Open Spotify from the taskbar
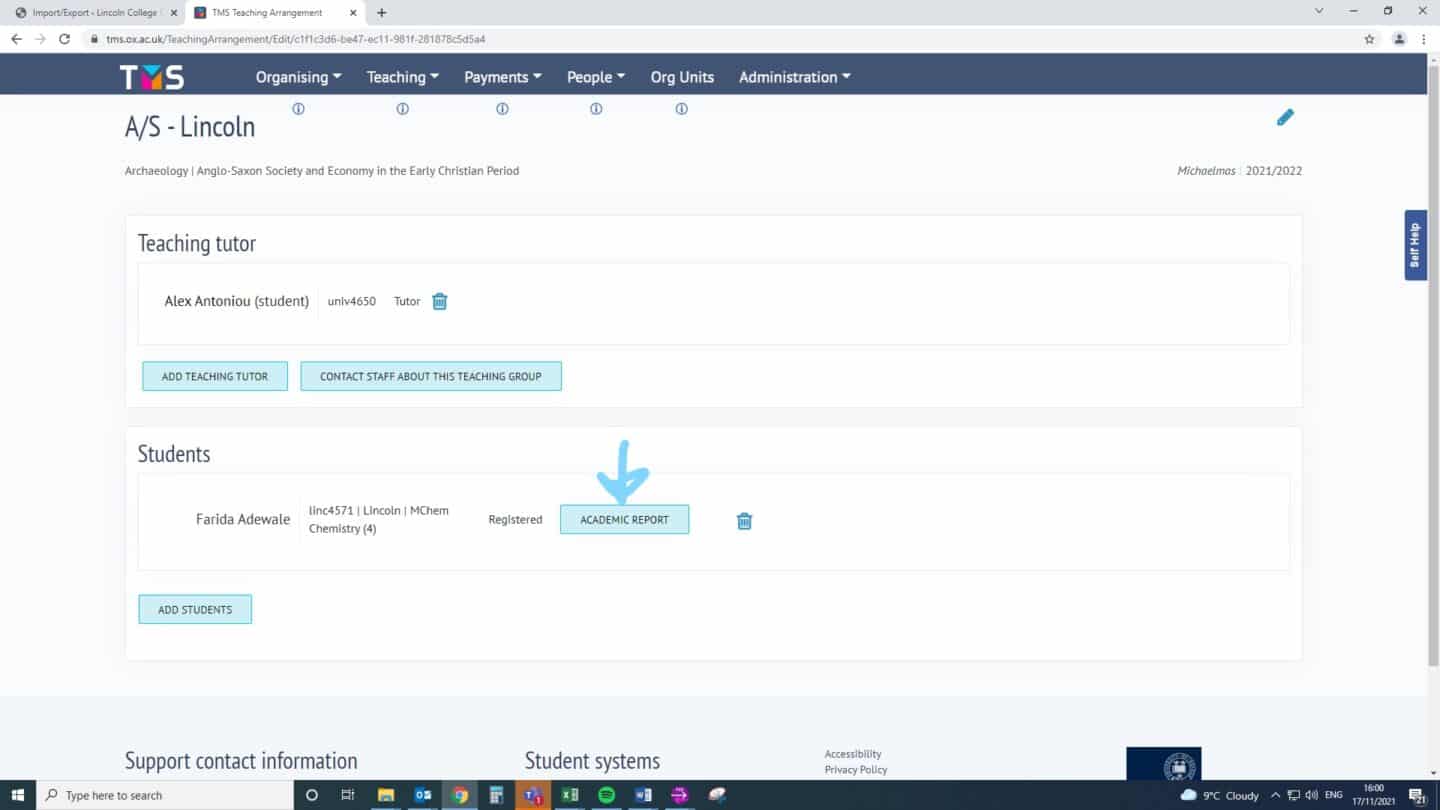 tap(606, 795)
